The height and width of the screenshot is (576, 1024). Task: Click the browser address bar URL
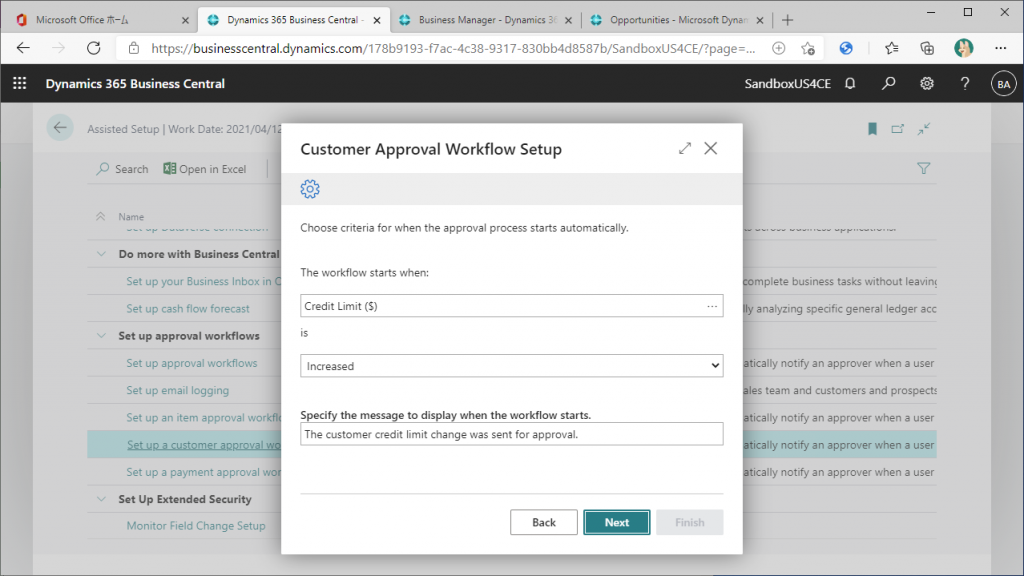pos(453,48)
